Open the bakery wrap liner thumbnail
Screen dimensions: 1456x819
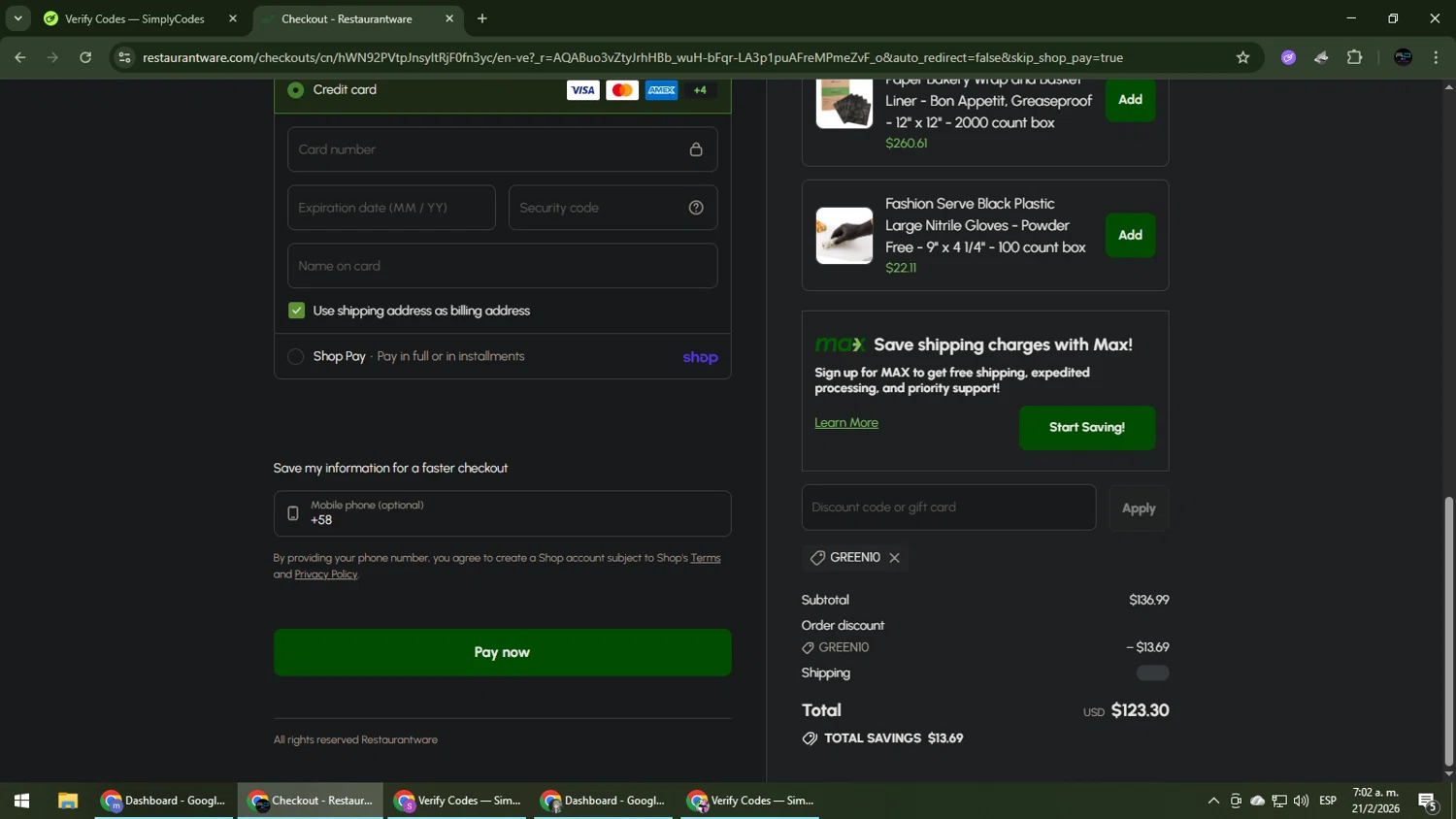(844, 102)
